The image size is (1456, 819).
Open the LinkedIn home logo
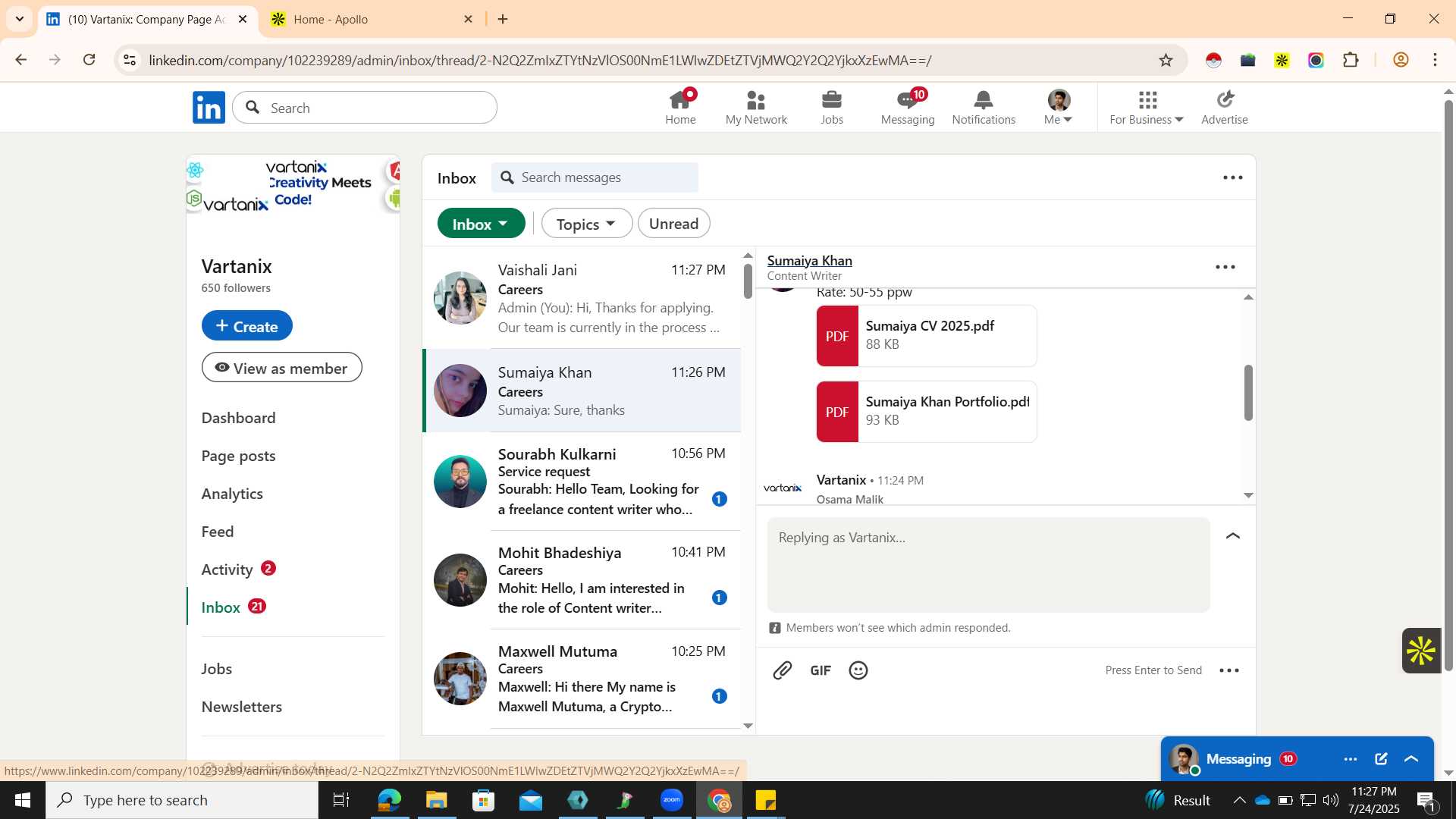pos(209,108)
